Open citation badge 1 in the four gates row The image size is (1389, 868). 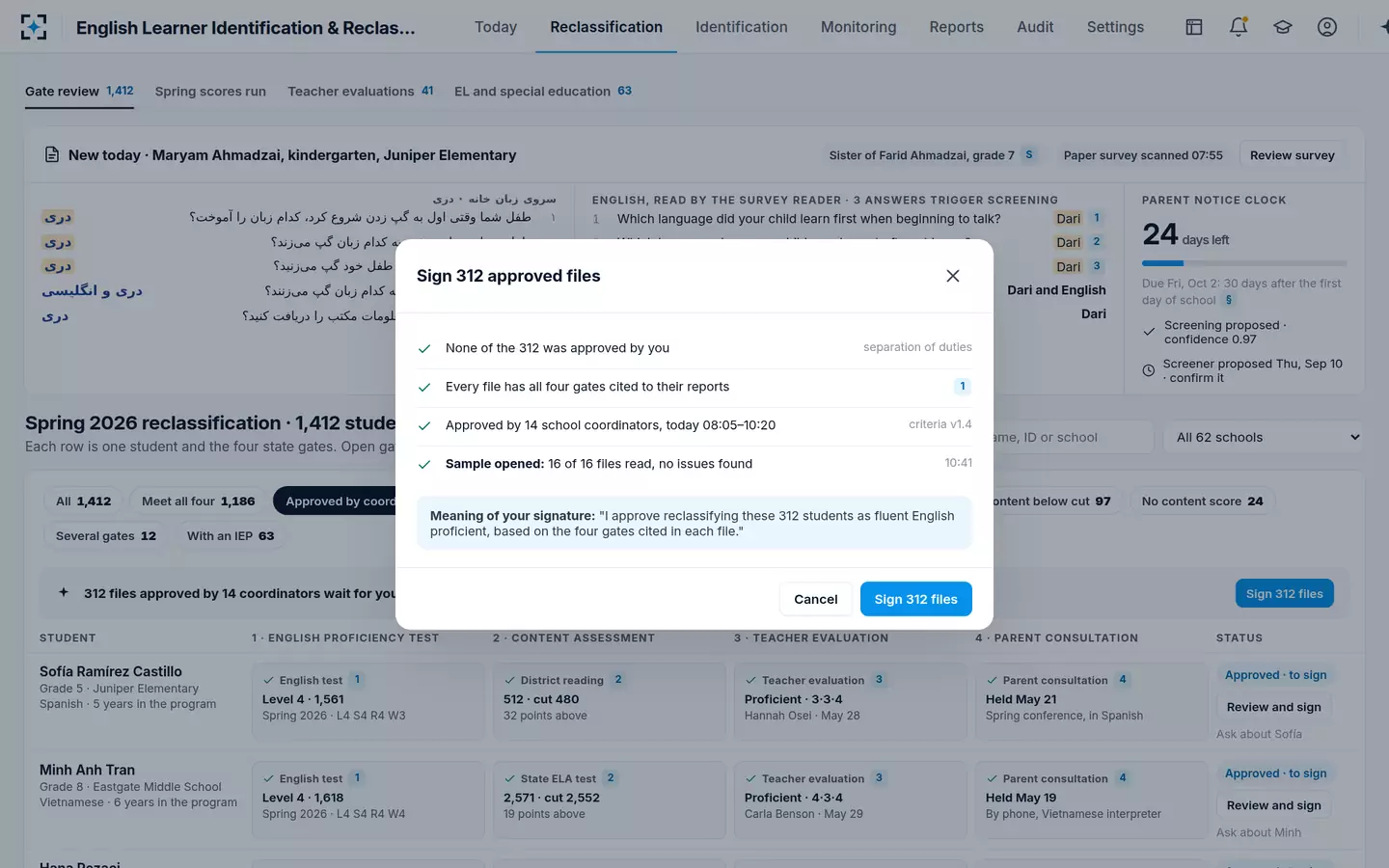tap(963, 387)
